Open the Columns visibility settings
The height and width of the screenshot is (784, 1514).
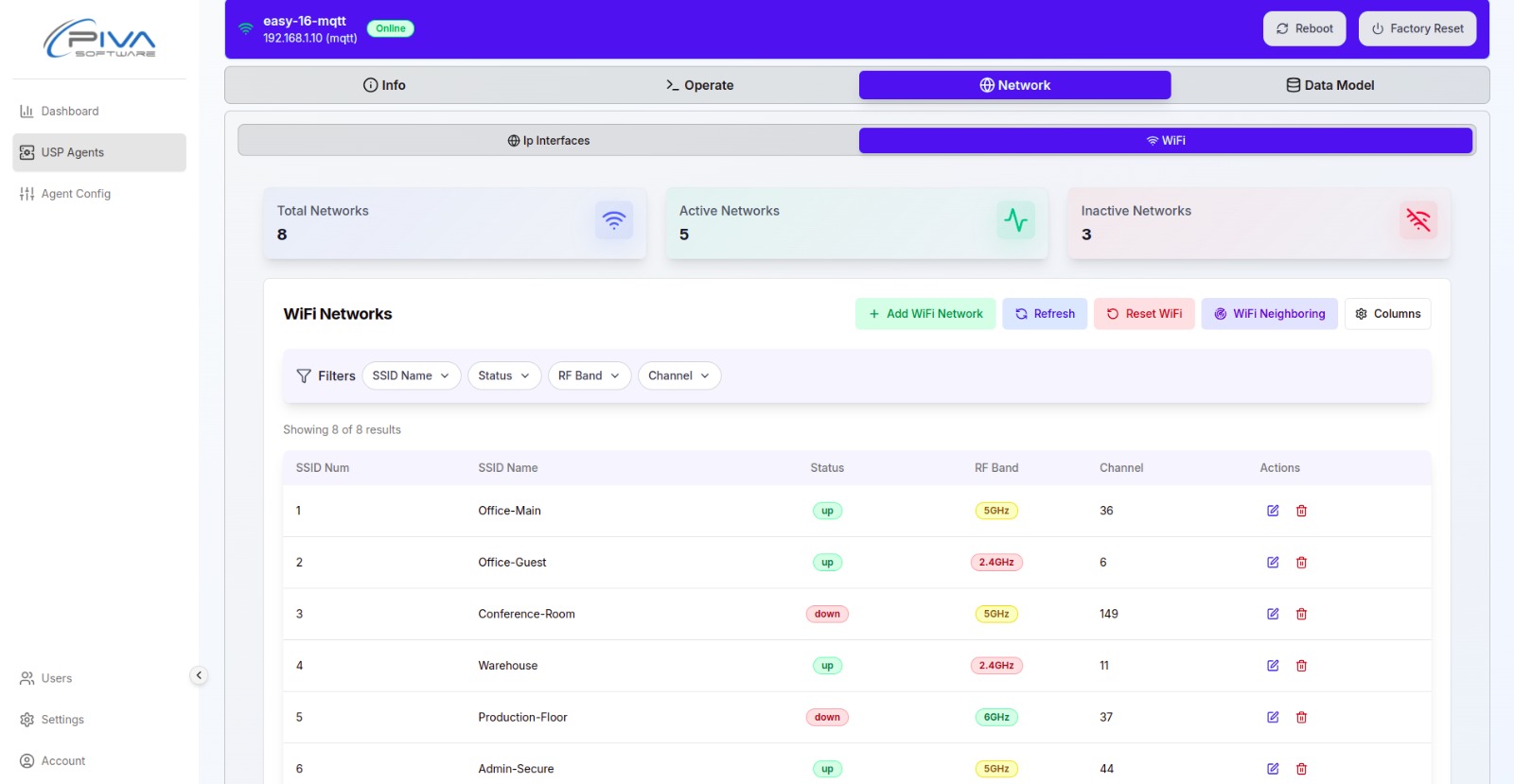tap(1387, 314)
